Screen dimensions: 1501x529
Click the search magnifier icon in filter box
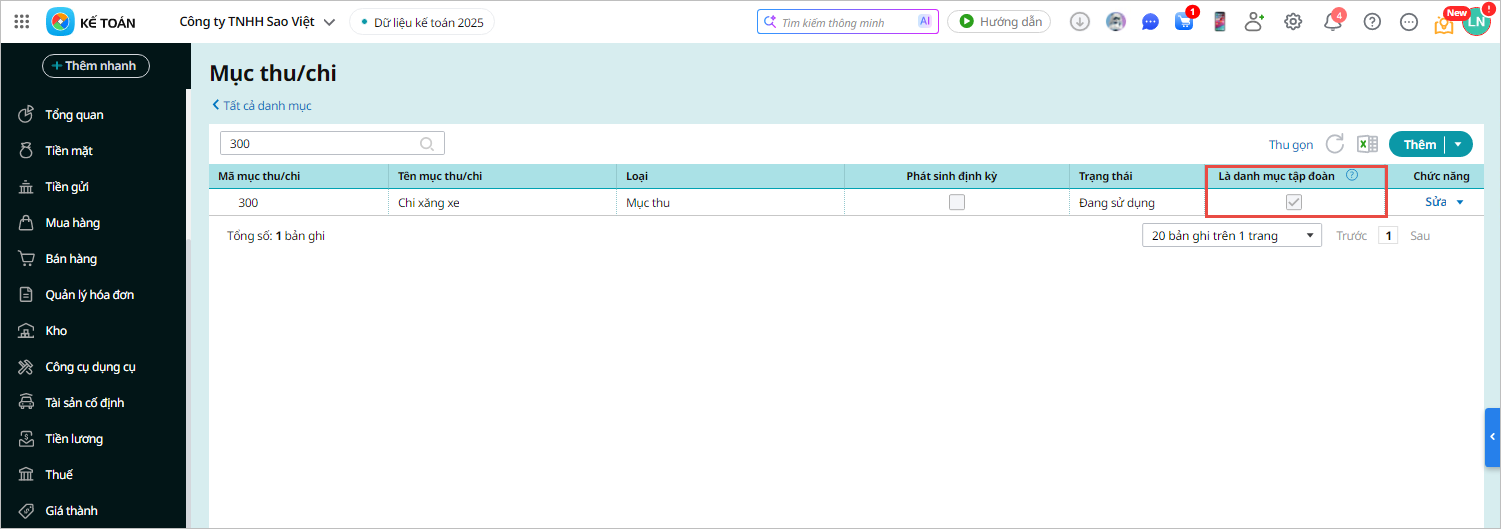pos(427,144)
